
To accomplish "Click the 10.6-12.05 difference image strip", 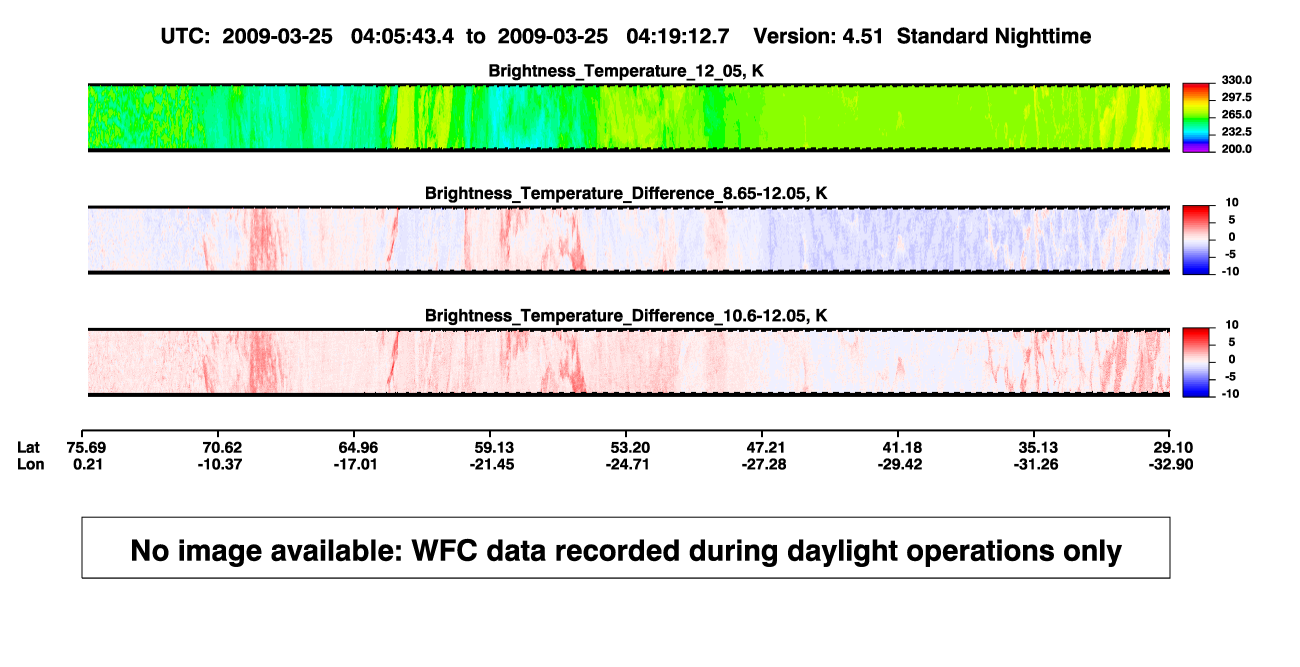I will click(629, 362).
